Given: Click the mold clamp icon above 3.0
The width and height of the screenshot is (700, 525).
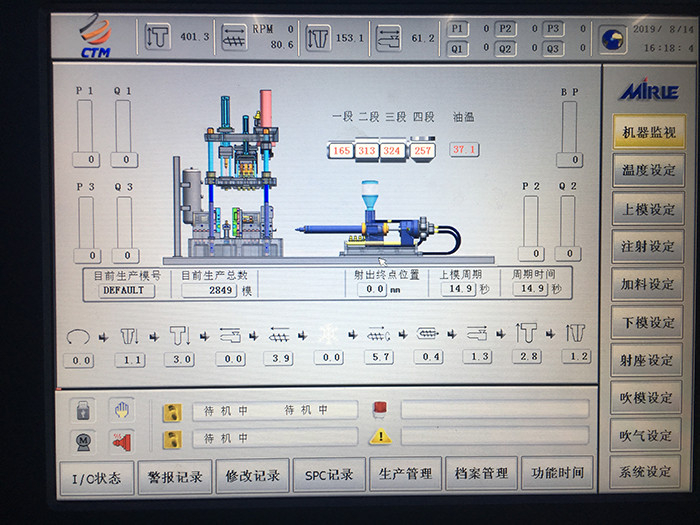Looking at the screenshot, I should click(179, 335).
